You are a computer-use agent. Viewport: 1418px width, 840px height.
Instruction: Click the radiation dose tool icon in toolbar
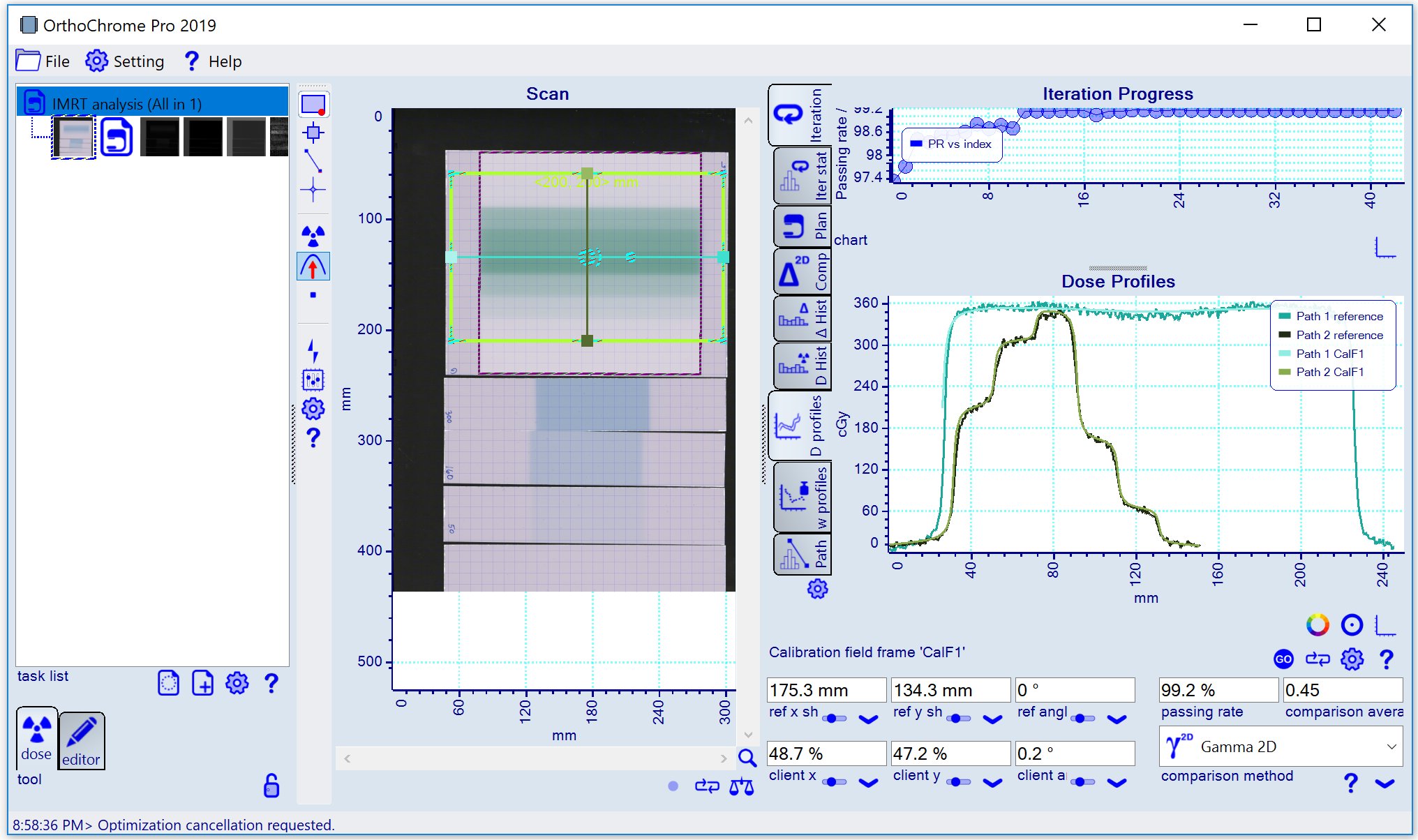313,236
